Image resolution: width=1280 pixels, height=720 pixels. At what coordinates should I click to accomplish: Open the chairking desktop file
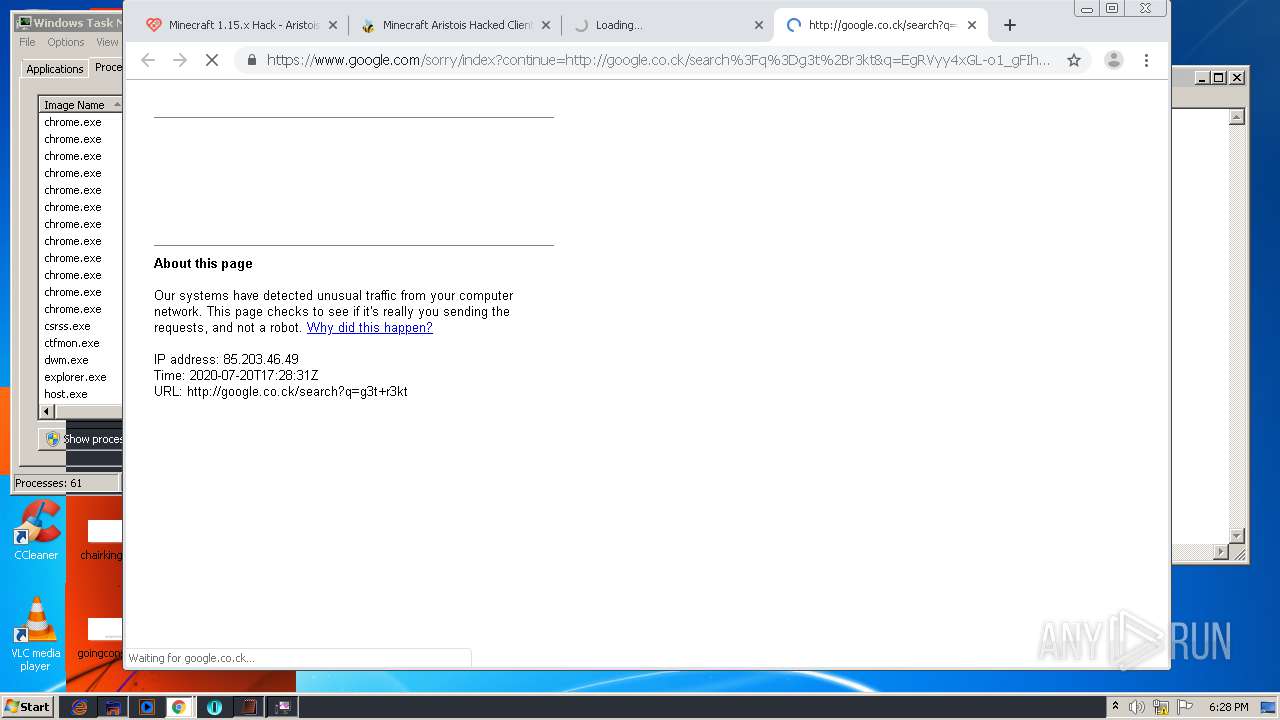tap(101, 540)
